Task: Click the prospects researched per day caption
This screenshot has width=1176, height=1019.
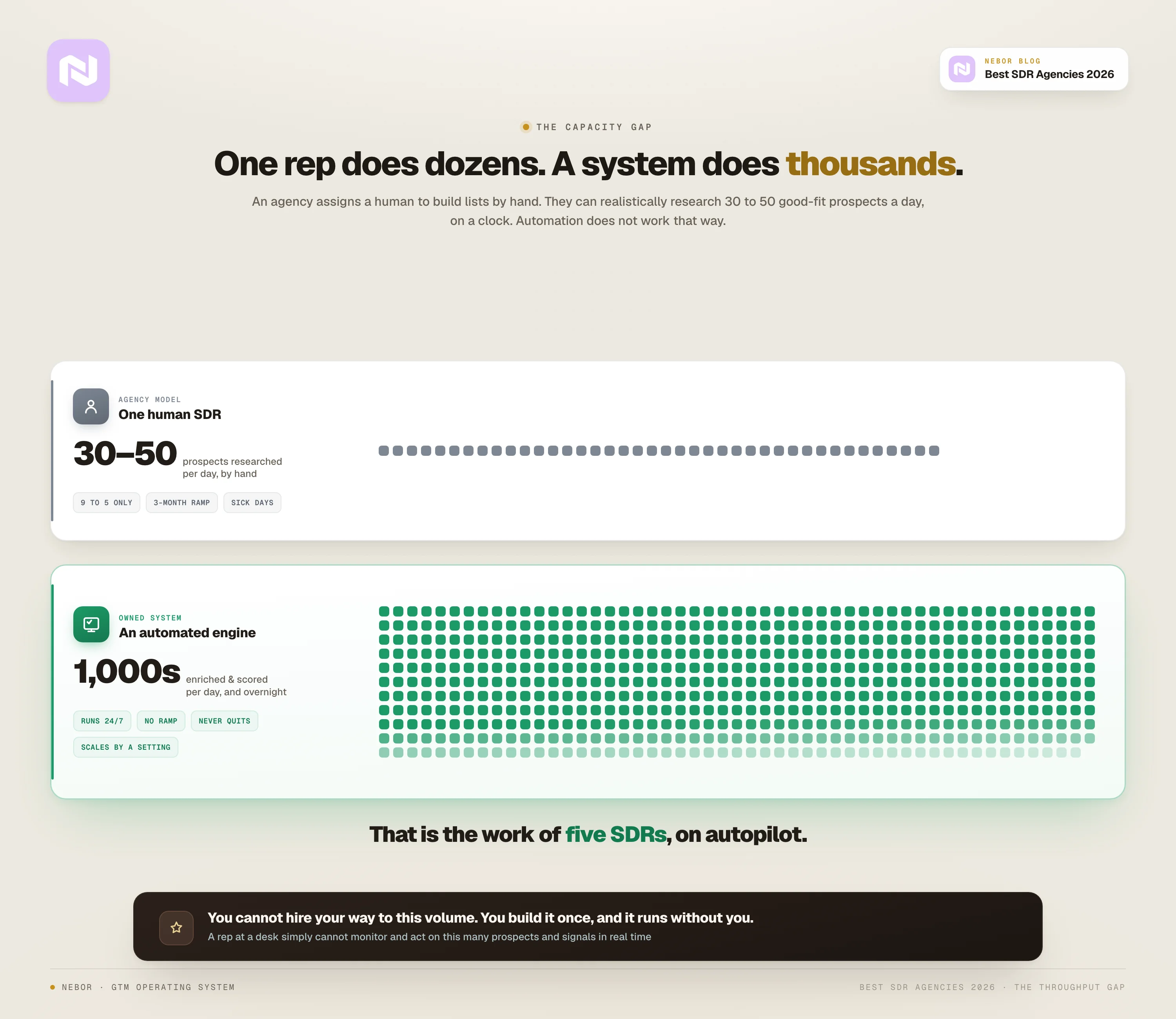Action: click(x=232, y=468)
